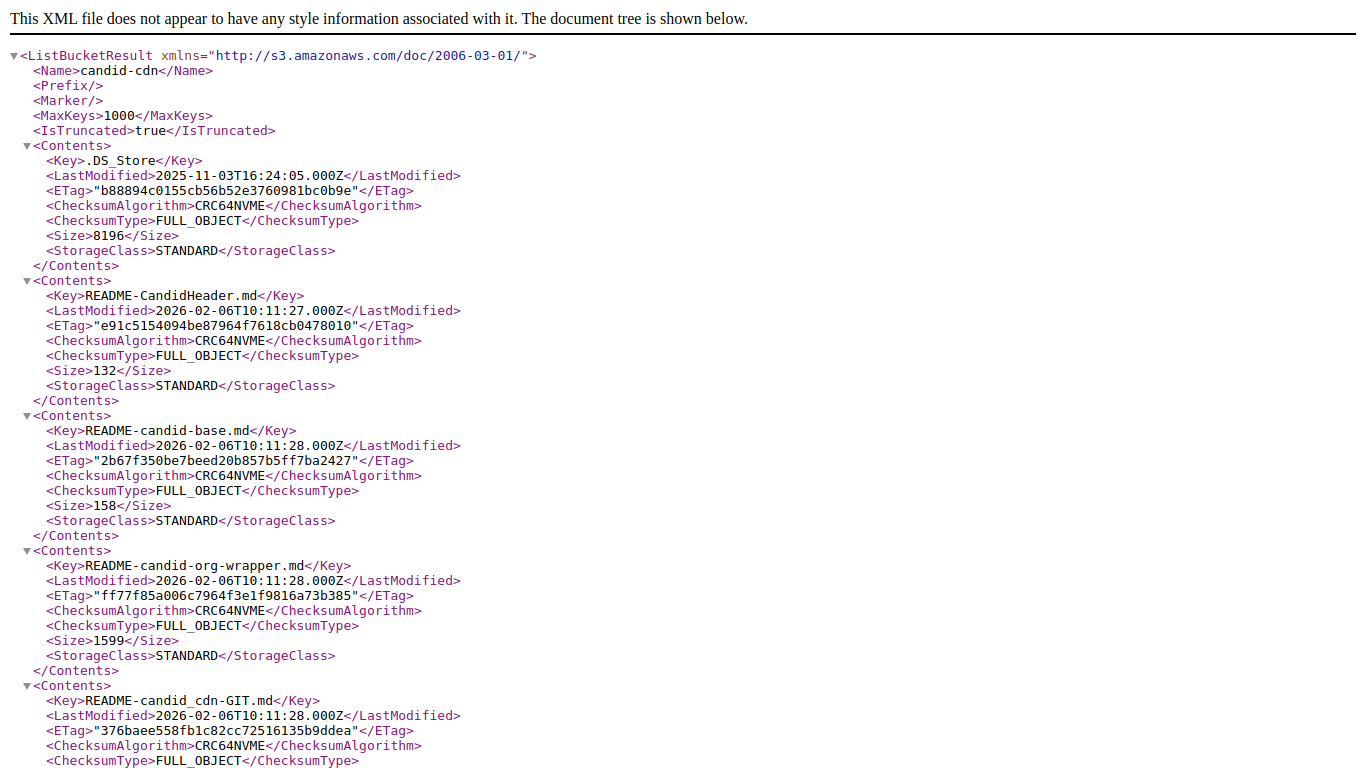
Task: Click the Size value 8196
Action: click(108, 236)
